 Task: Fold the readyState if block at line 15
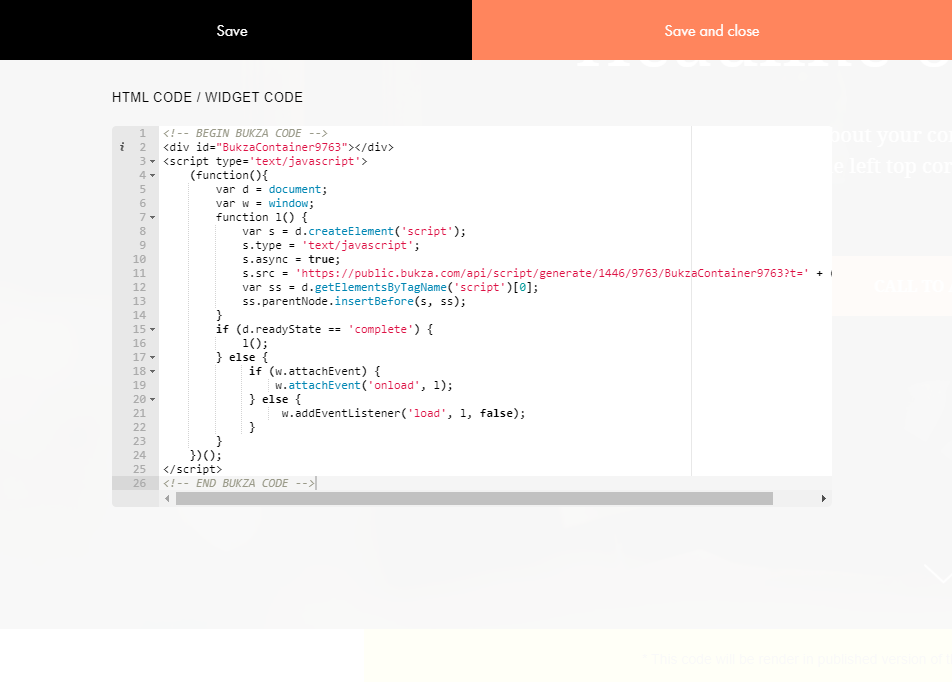[152, 329]
